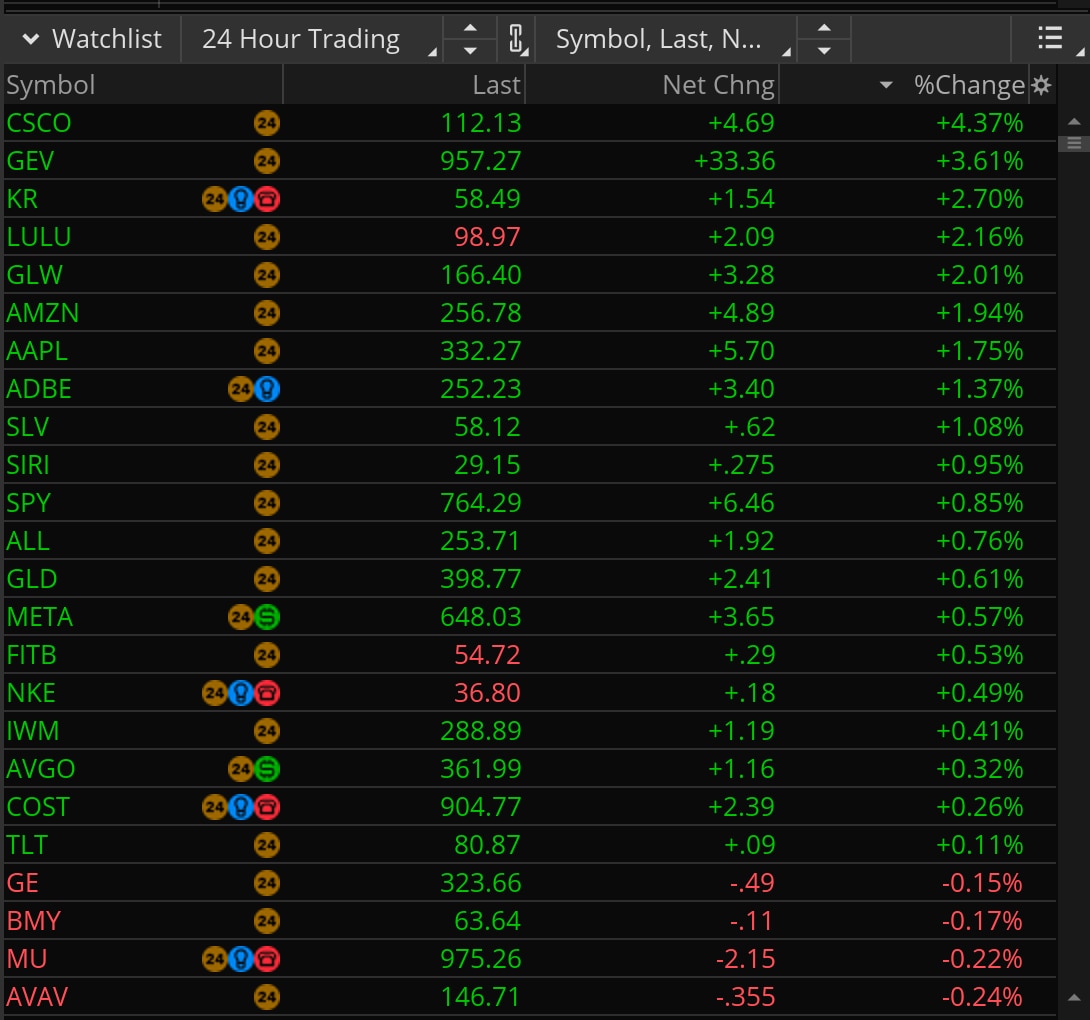Click the percent change +4.37% for CSCO
The width and height of the screenshot is (1090, 1020).
(x=979, y=123)
